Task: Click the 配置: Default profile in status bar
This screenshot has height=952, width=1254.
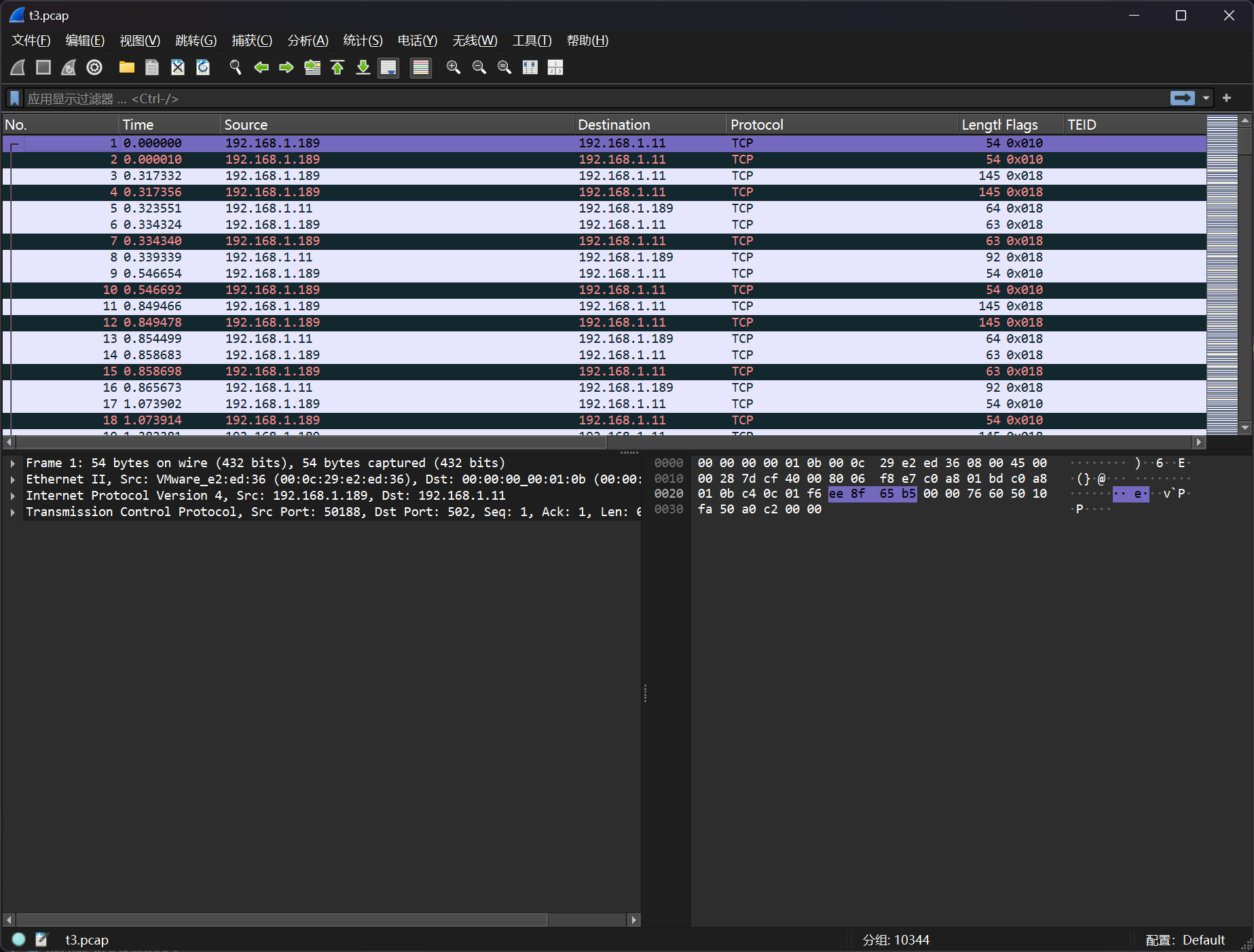Action: click(1185, 940)
